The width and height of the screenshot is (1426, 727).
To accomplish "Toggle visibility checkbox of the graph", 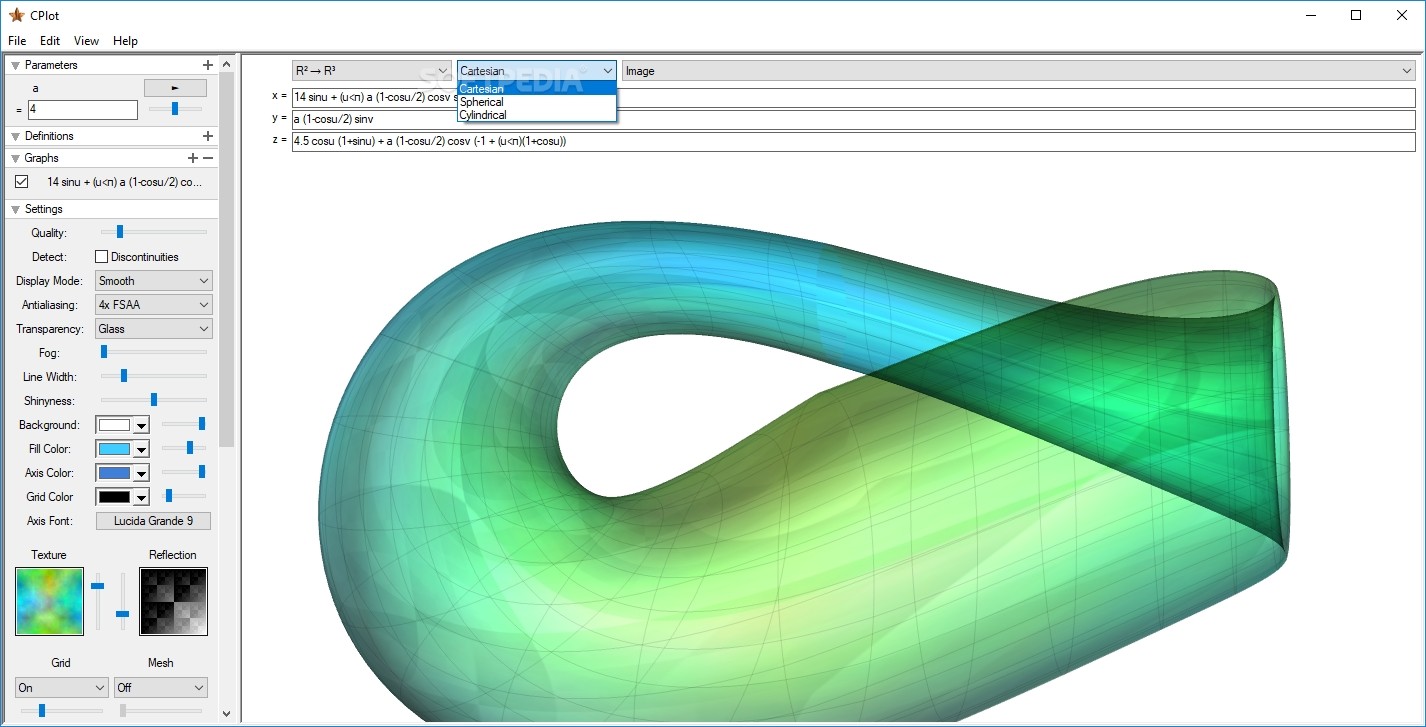I will (22, 182).
